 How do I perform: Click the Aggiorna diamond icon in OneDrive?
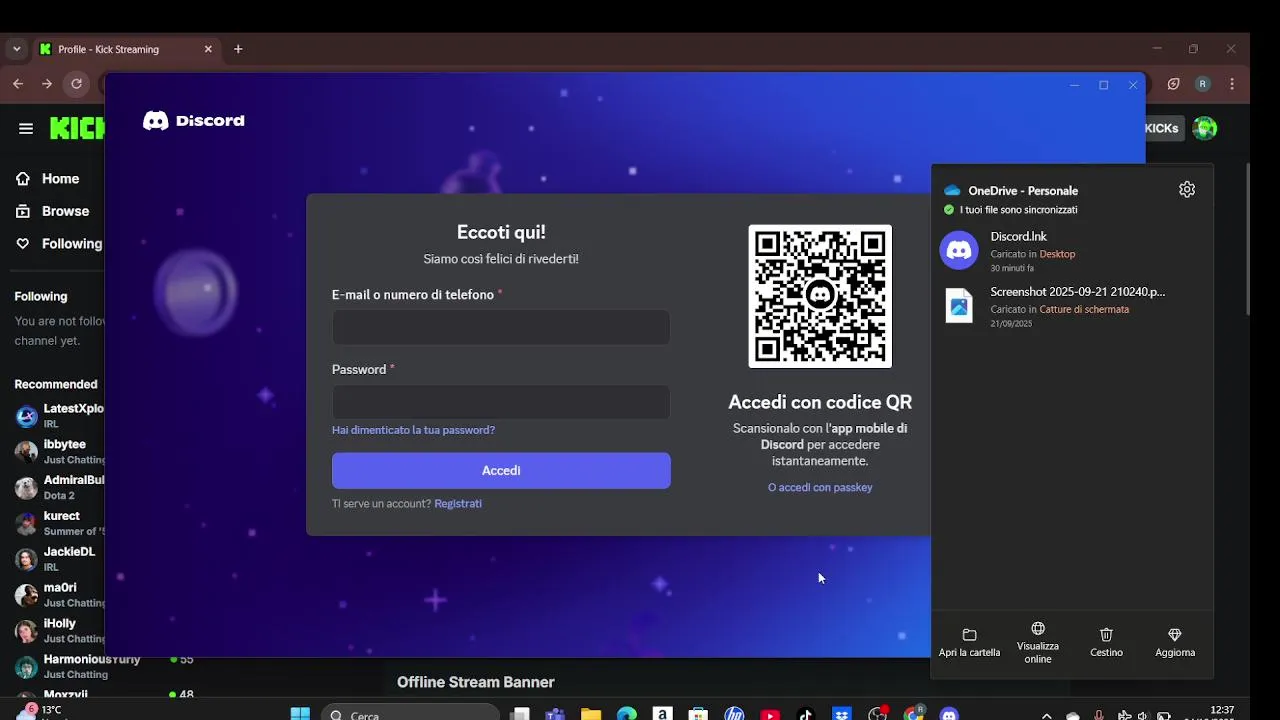click(1175, 635)
